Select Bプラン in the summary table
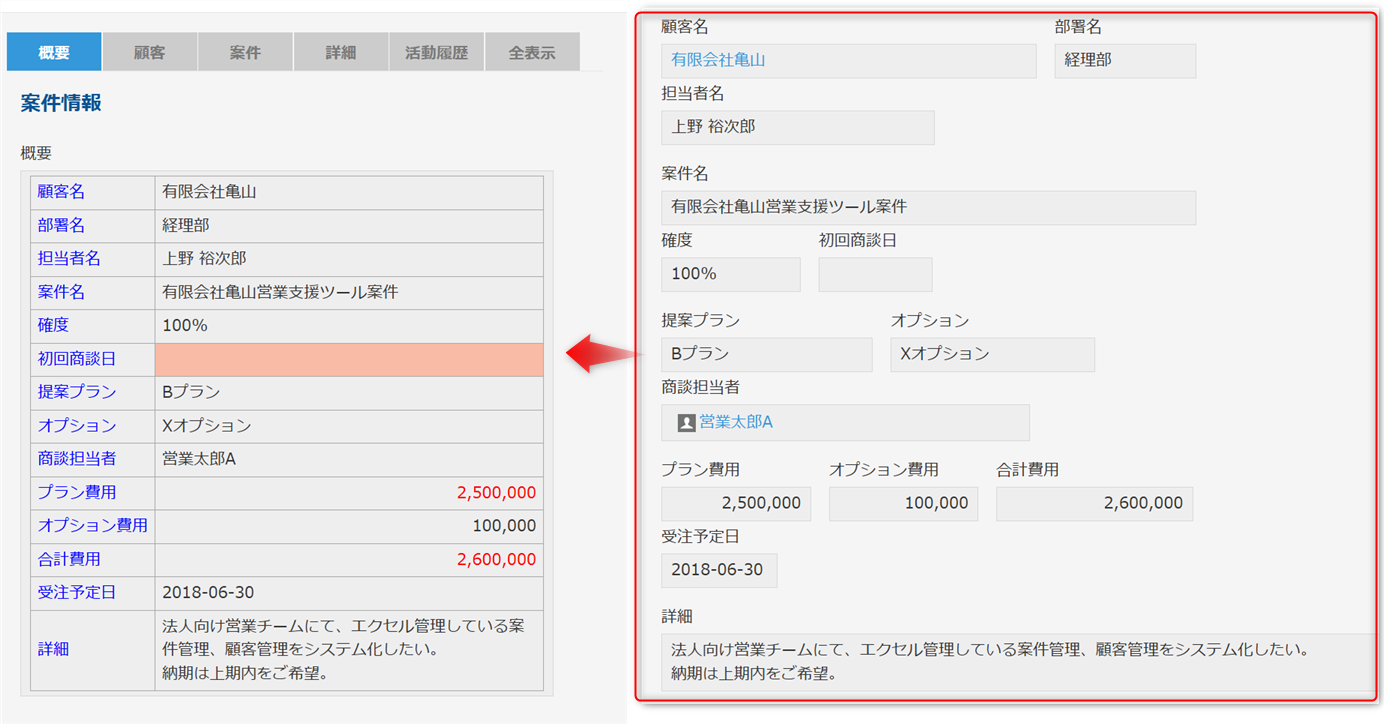Image resolution: width=1384 pixels, height=724 pixels. (x=191, y=392)
